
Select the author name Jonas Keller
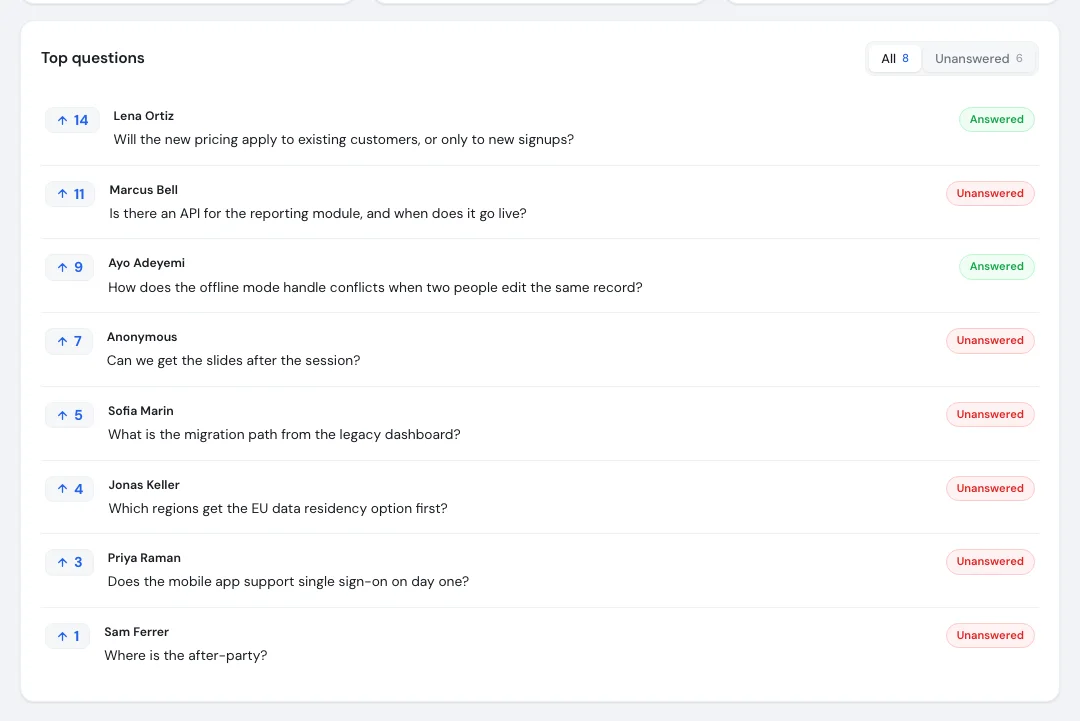(x=144, y=485)
